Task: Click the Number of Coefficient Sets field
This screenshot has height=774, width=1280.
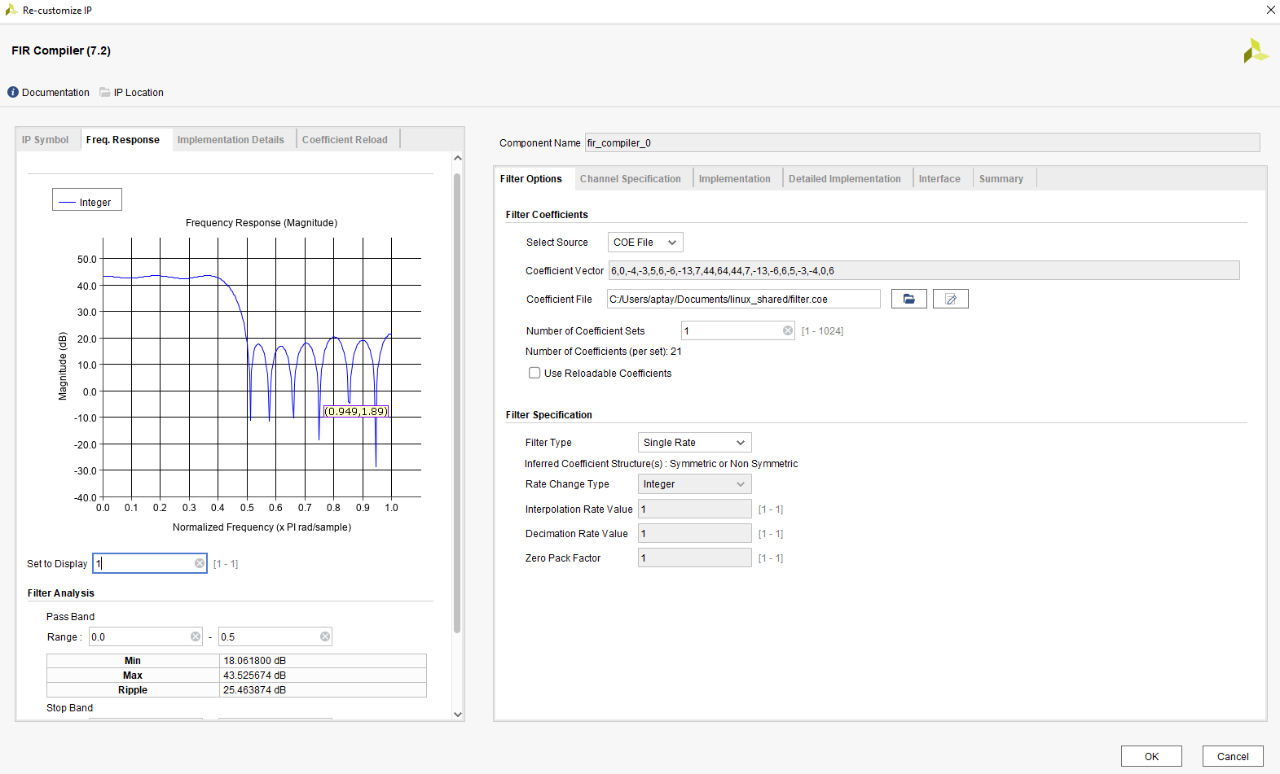Action: [x=739, y=331]
